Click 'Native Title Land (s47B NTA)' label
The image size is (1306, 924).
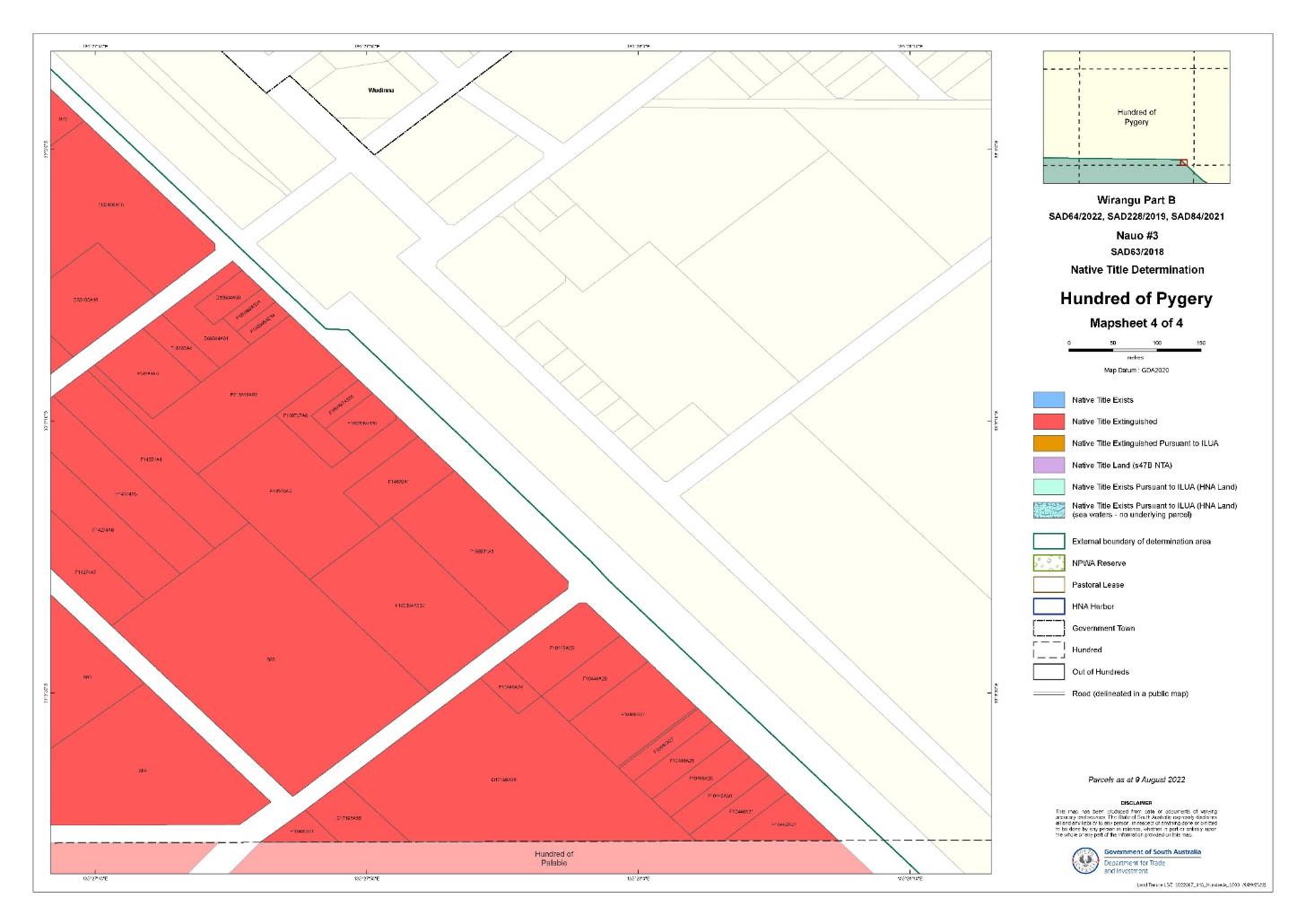pyautogui.click(x=1121, y=465)
